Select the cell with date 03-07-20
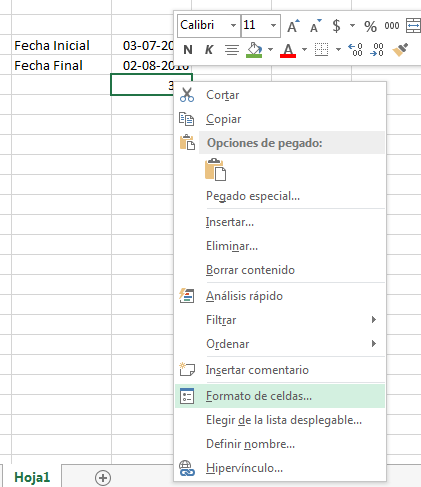Viewport: 421px width, 487px height. 143,45
